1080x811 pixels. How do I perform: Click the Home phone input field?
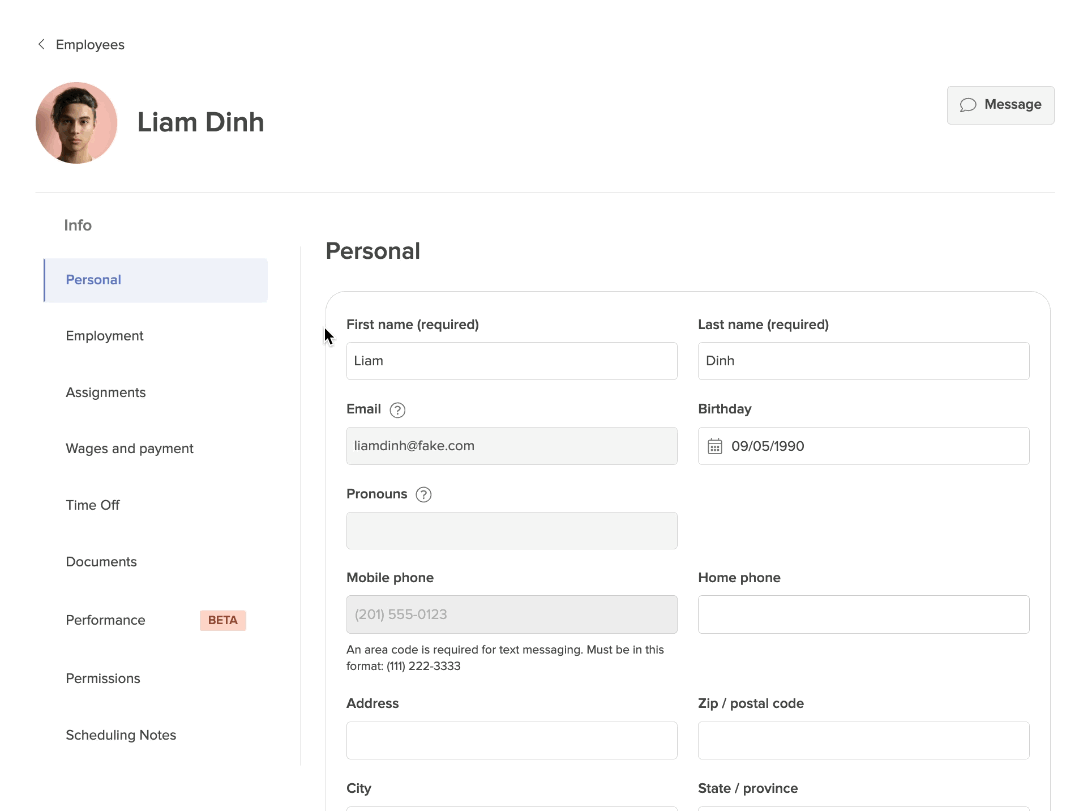tap(863, 614)
